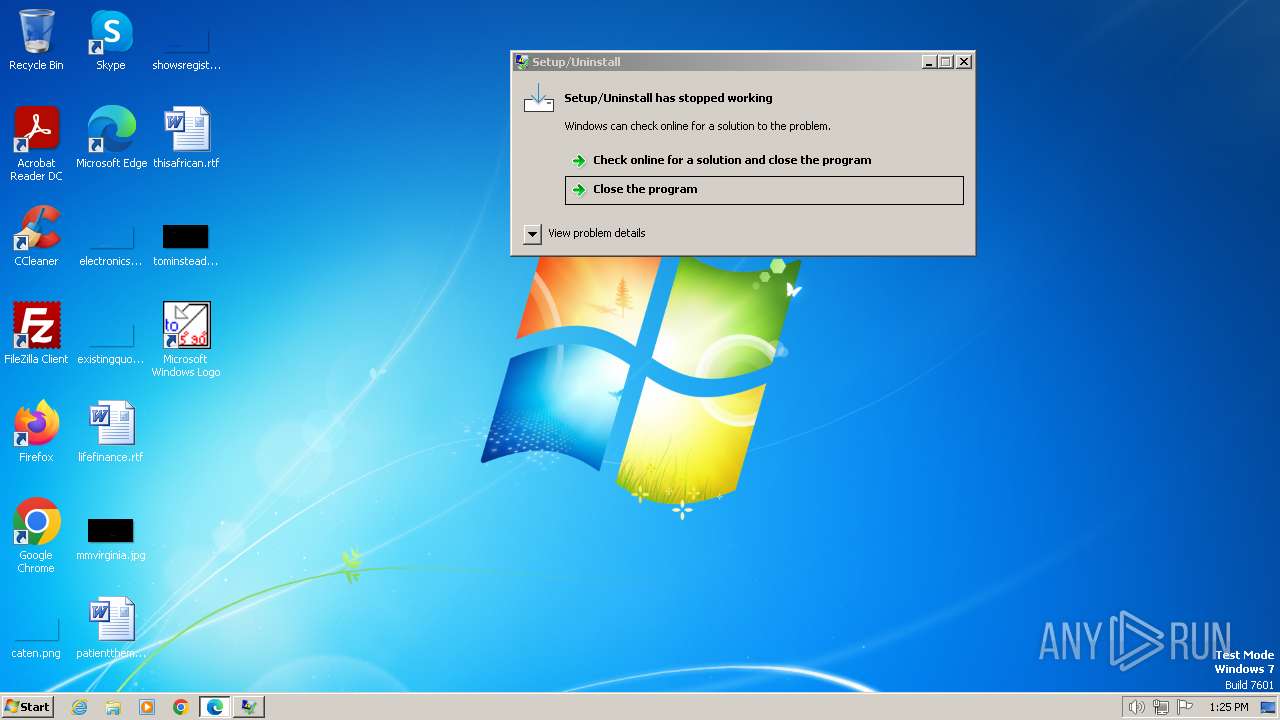Select the thisafrican.rtf document

(186, 138)
